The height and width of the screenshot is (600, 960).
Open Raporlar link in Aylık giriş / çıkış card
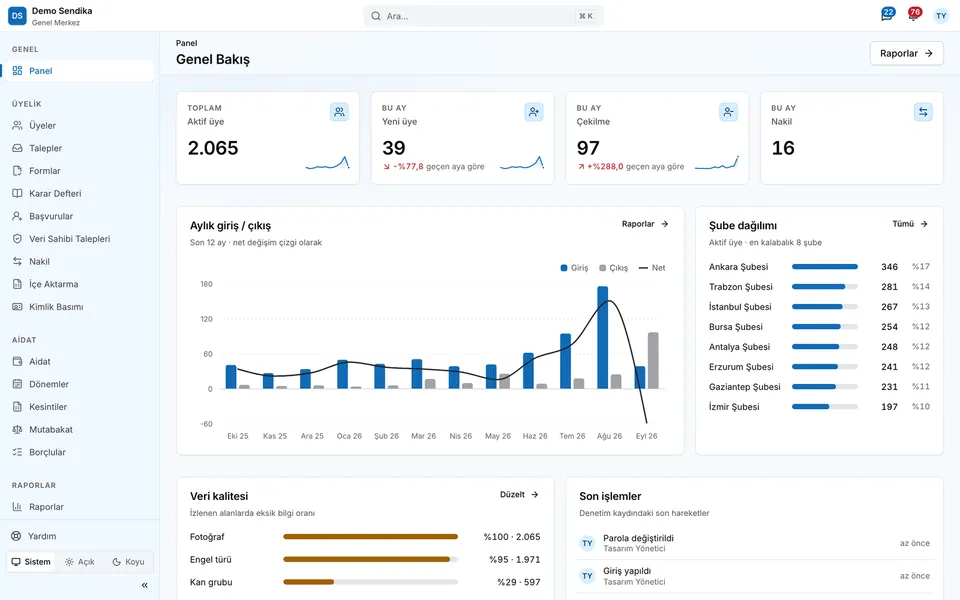coord(645,224)
